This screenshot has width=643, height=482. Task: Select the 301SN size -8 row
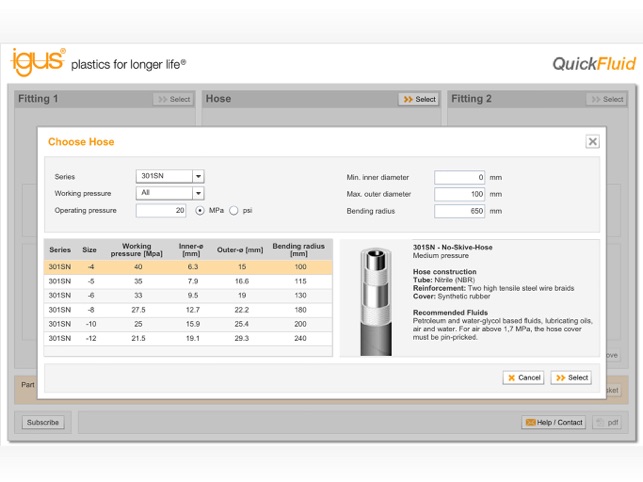(188, 310)
